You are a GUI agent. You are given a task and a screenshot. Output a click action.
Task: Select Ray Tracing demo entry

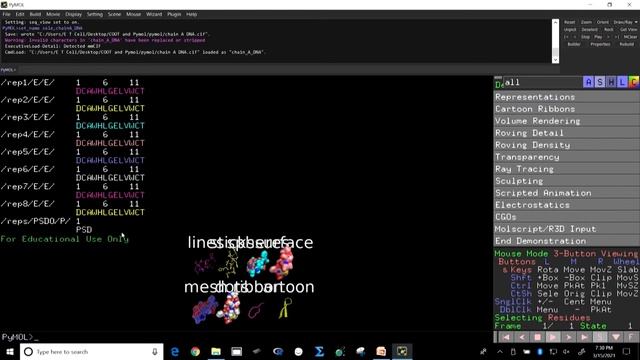coord(567,169)
